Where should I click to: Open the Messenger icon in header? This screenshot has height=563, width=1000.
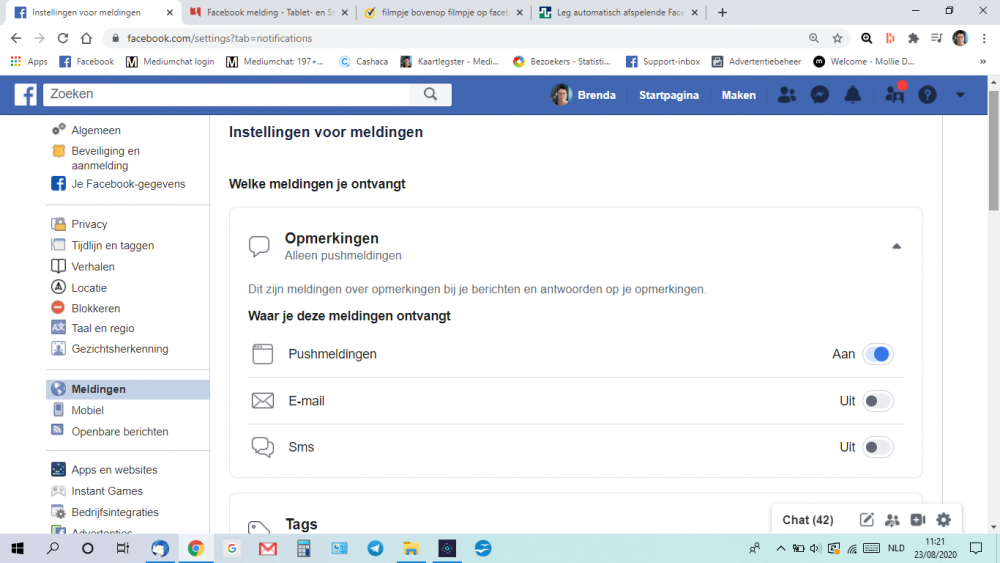click(820, 95)
